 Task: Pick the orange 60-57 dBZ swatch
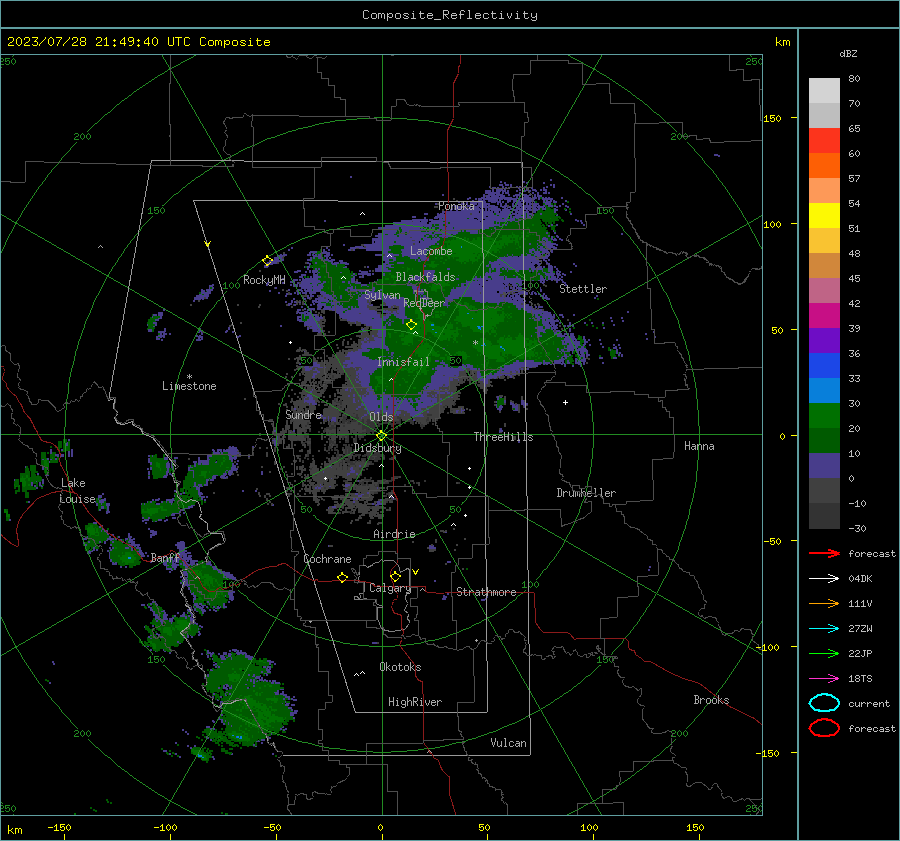pos(824,166)
